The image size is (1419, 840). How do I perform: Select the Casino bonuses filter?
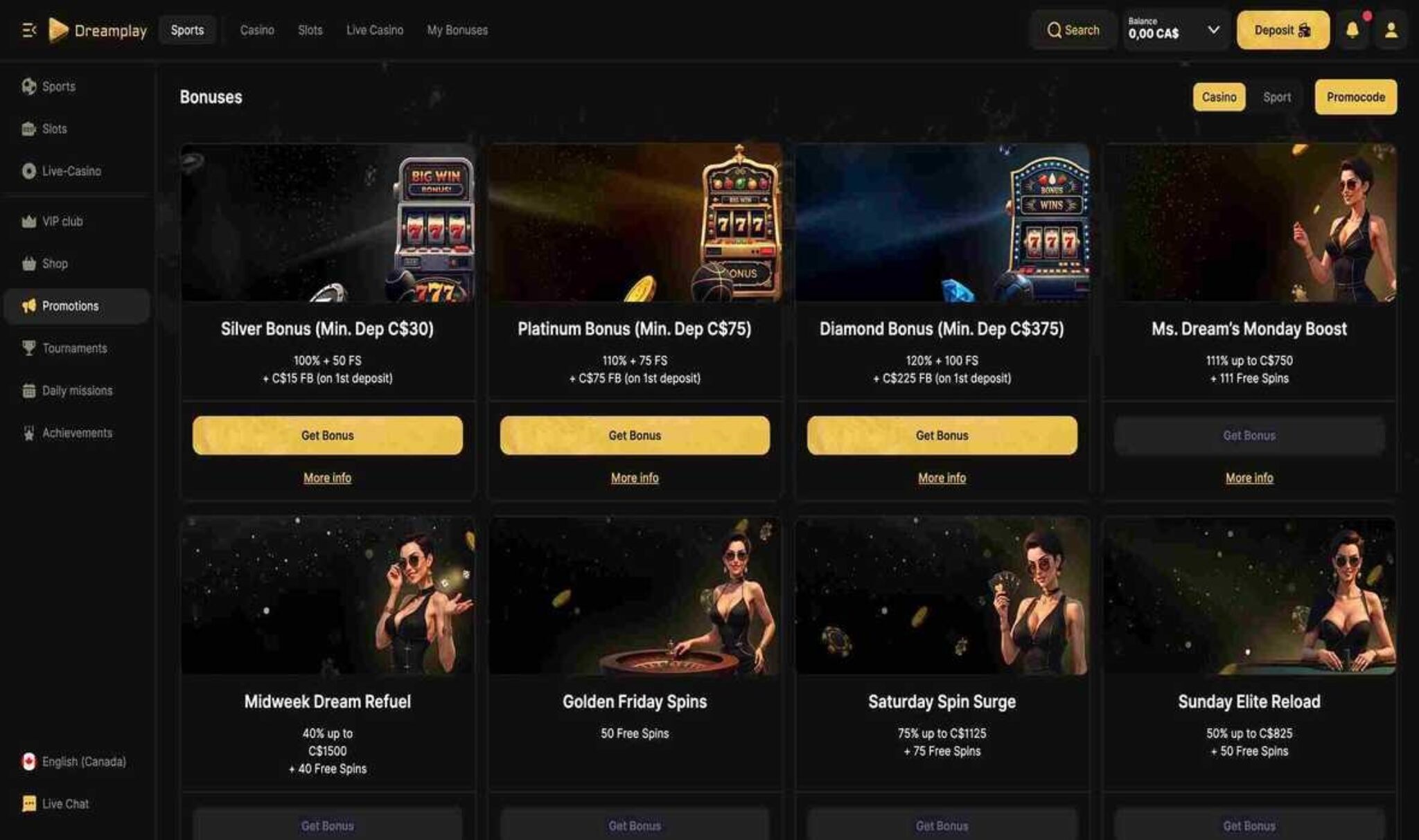(x=1219, y=97)
